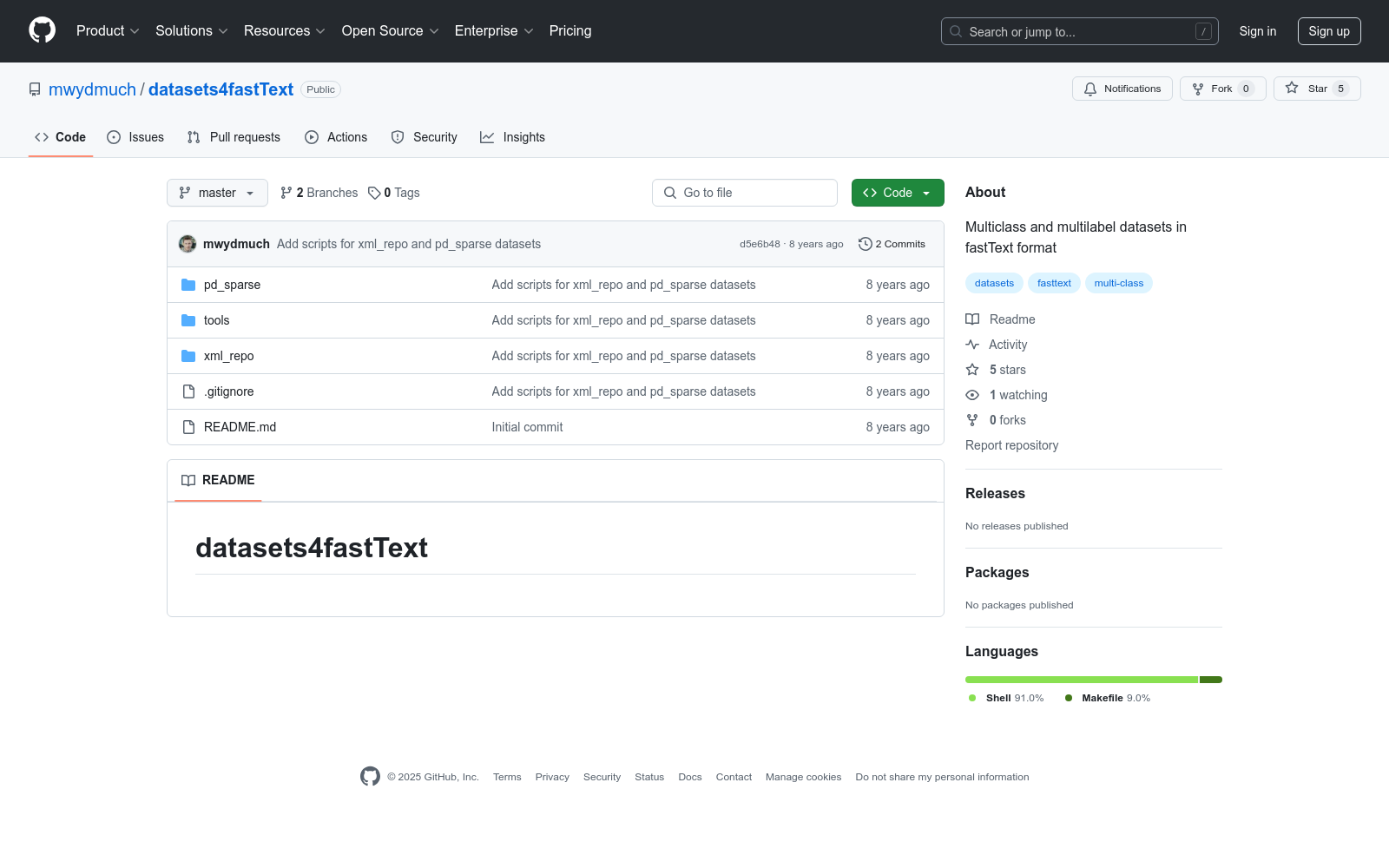Focus the Search or jump to field
The height and width of the screenshot is (868, 1389).
click(1079, 31)
